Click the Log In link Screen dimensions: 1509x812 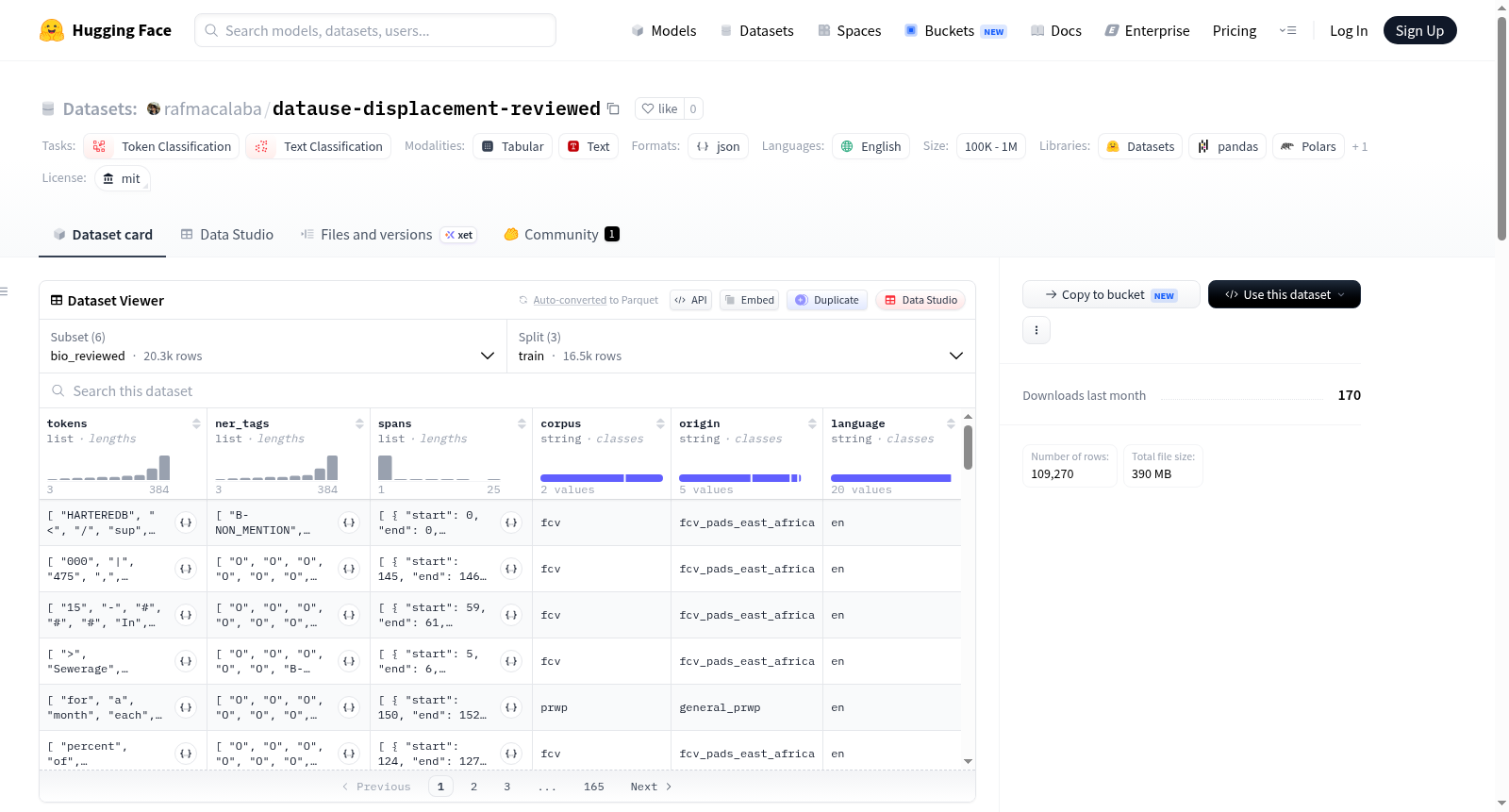coord(1349,31)
